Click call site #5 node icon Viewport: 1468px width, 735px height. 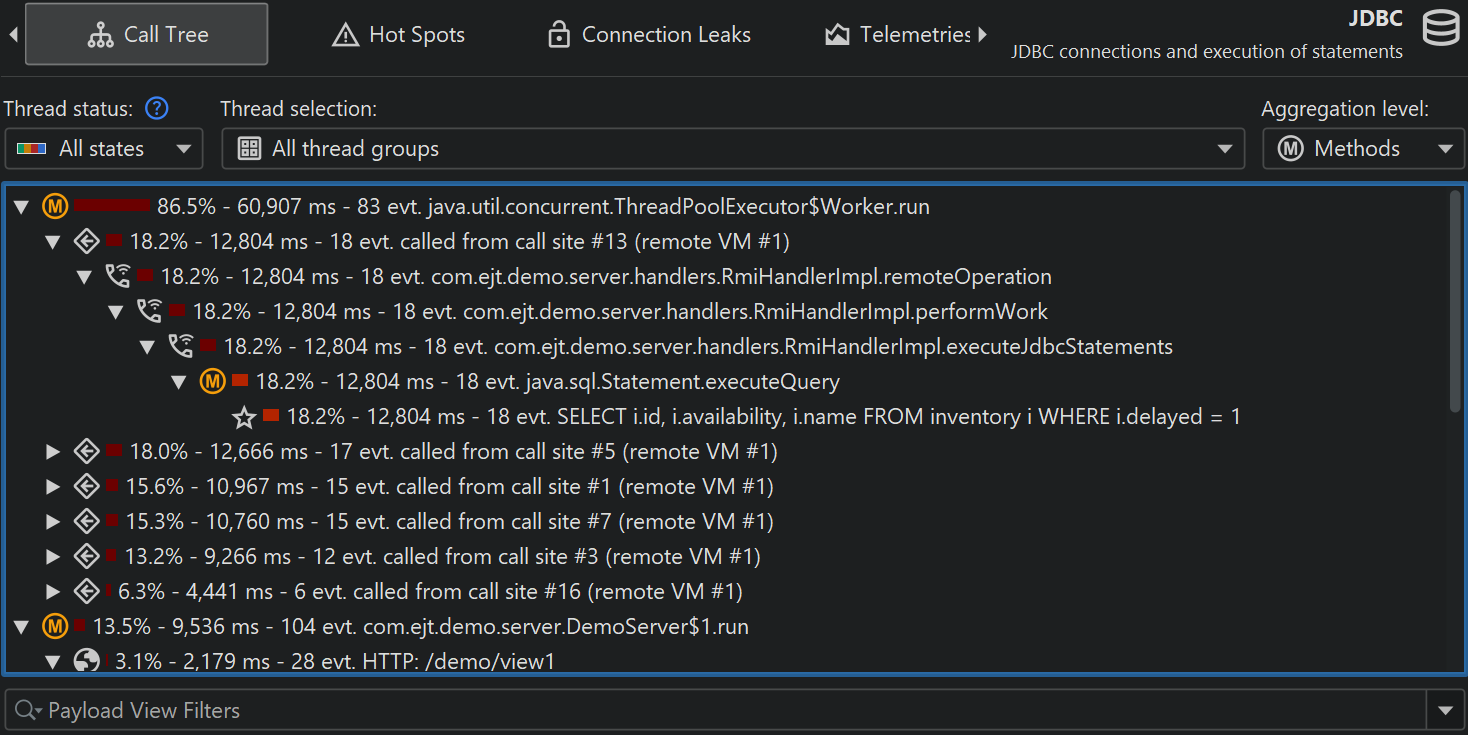coord(86,452)
